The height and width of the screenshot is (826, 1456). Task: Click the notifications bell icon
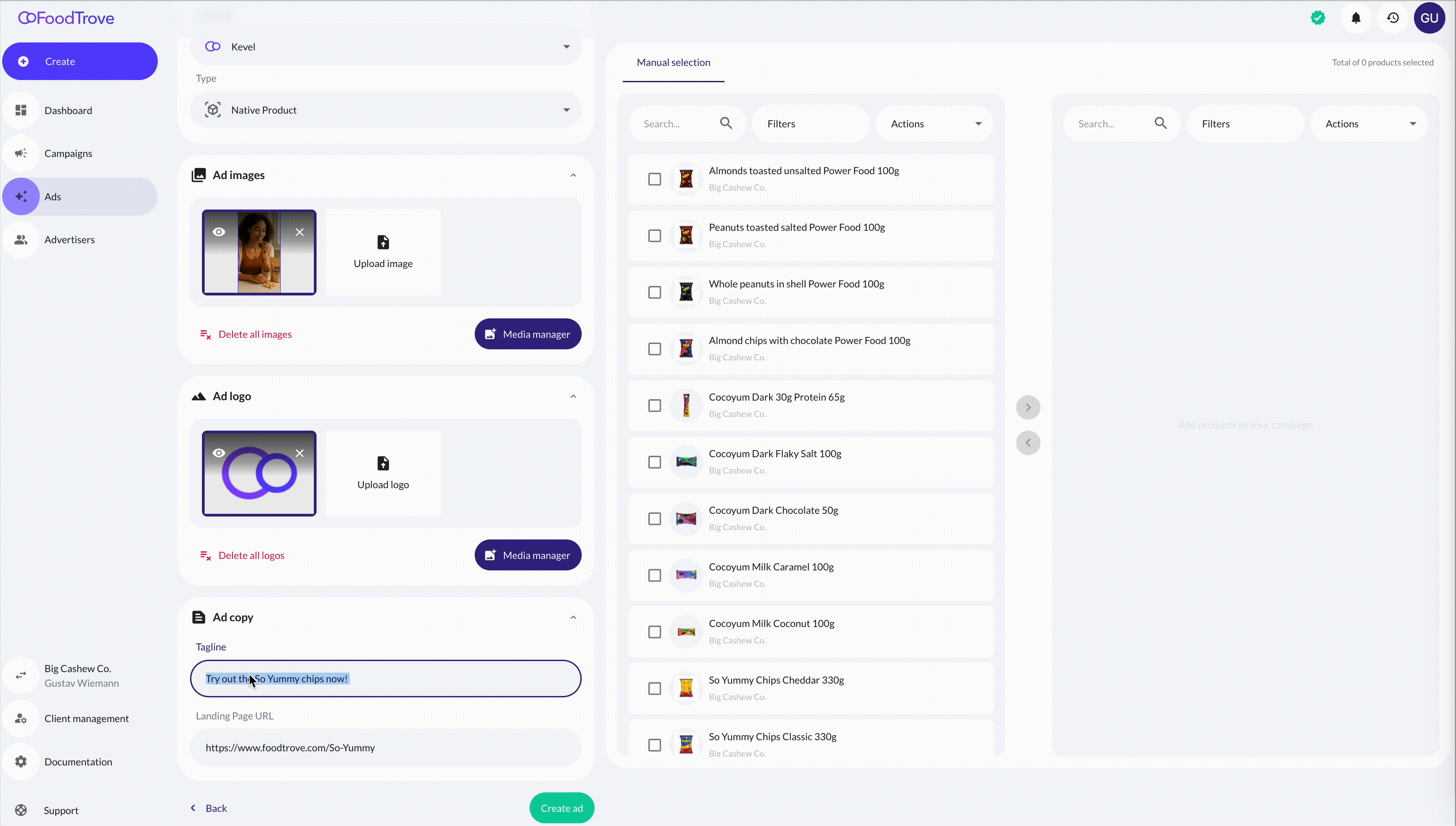1356,18
